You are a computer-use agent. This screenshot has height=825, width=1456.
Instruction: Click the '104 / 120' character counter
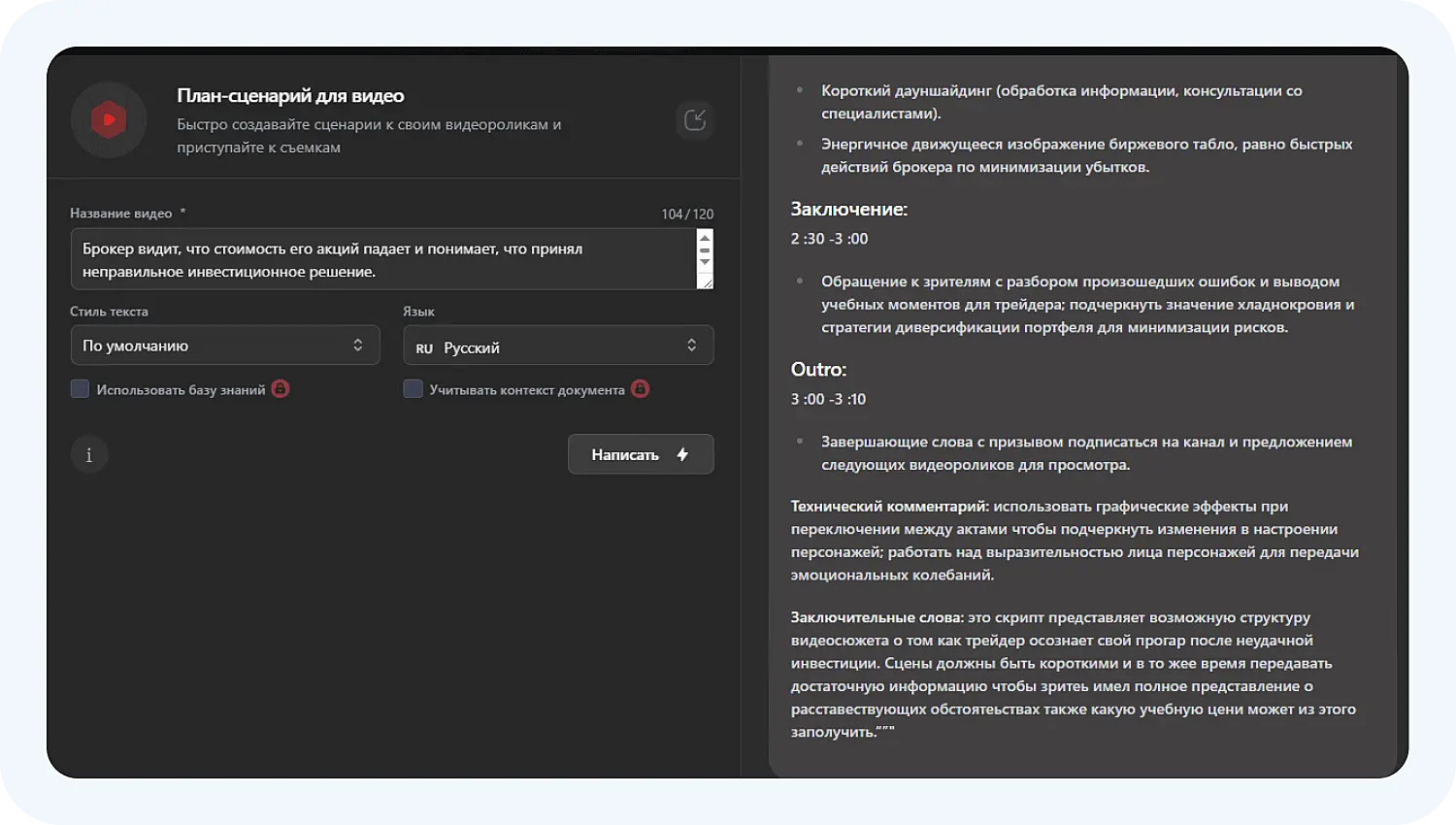tap(687, 214)
